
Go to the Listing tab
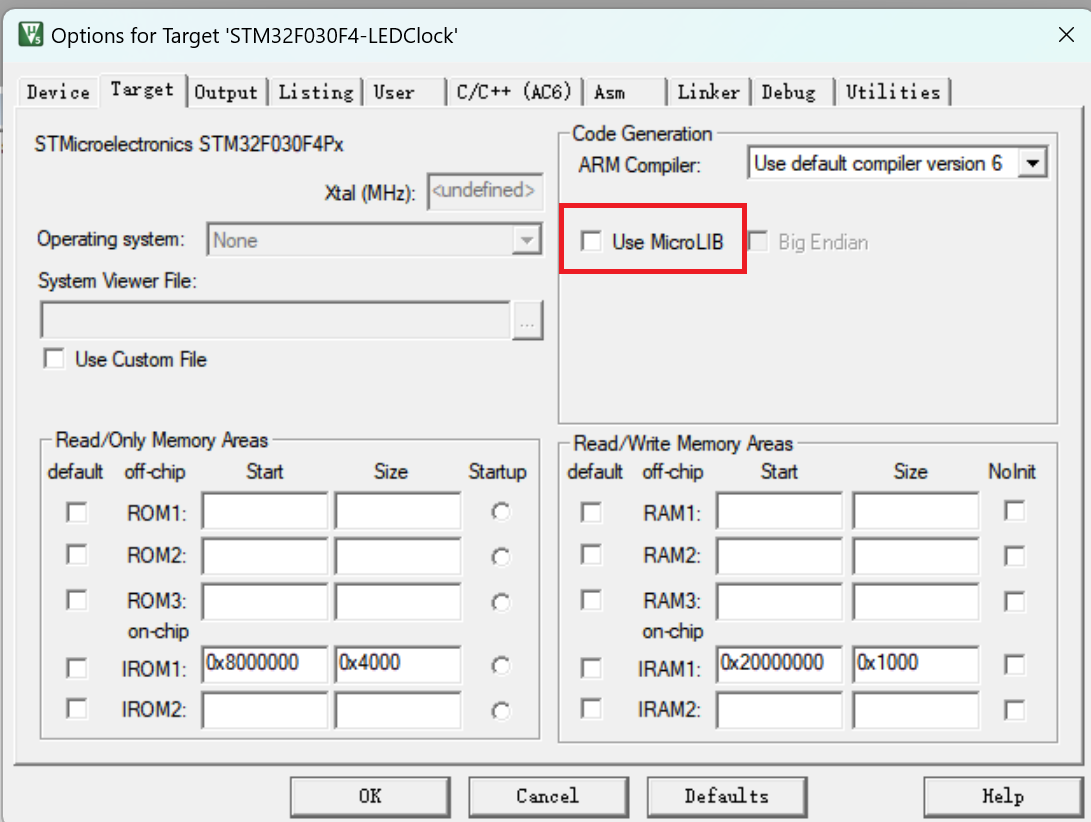(316, 93)
